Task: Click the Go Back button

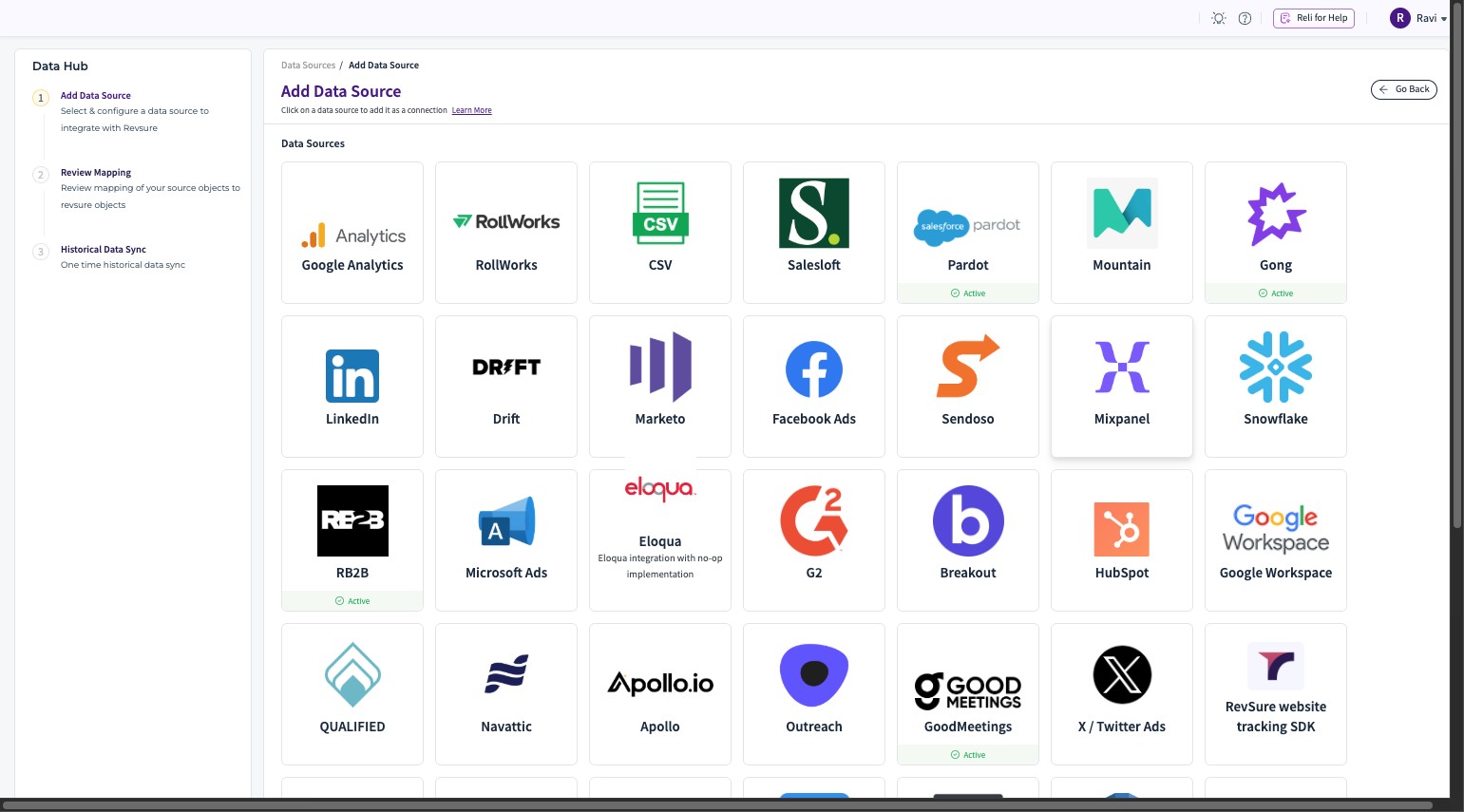Action: 1404,89
